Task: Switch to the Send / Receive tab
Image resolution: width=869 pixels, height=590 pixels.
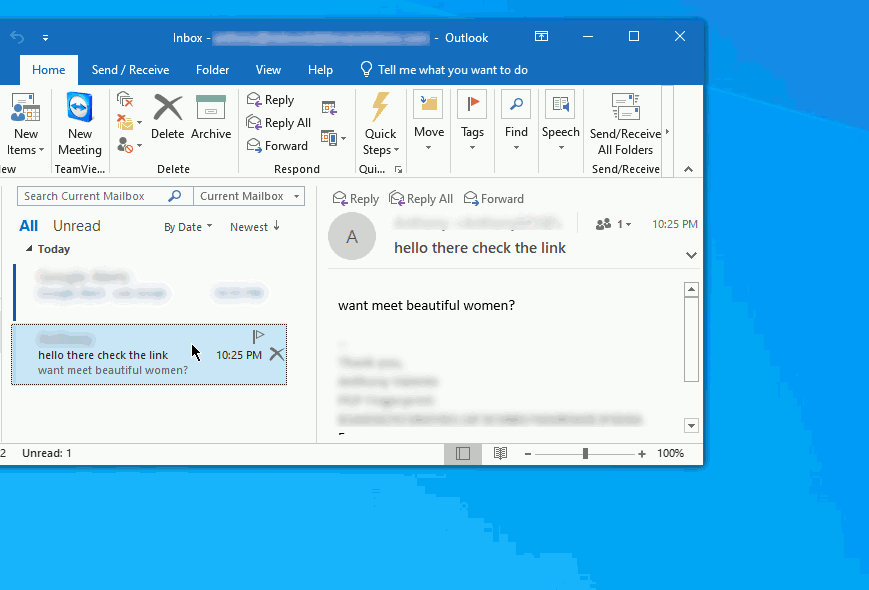Action: (130, 69)
